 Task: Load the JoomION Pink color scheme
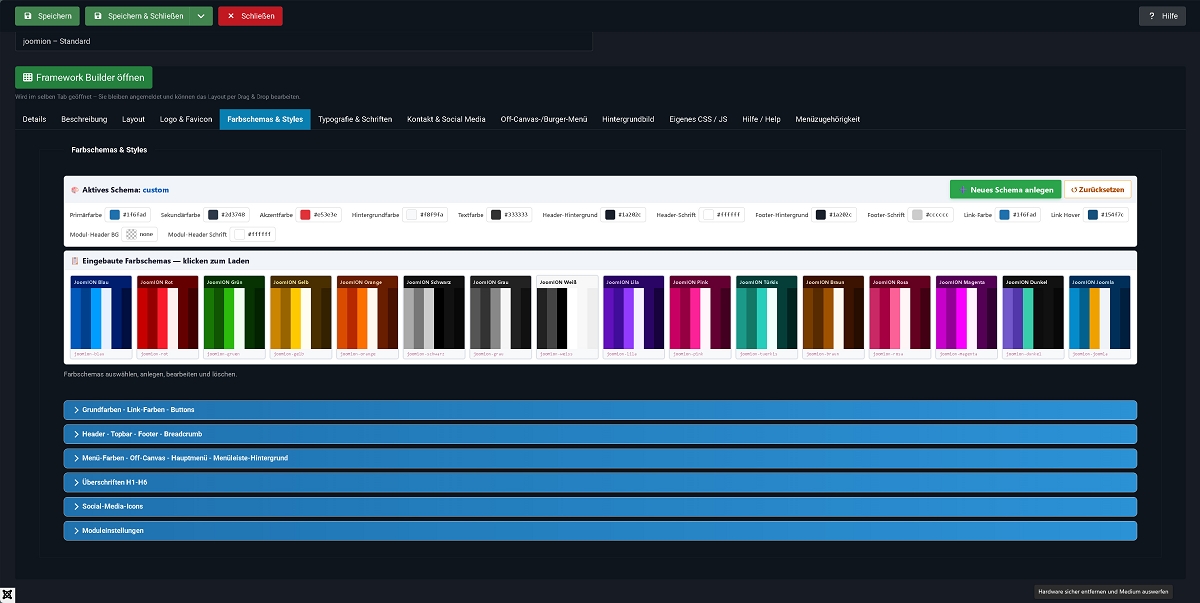pyautogui.click(x=700, y=317)
